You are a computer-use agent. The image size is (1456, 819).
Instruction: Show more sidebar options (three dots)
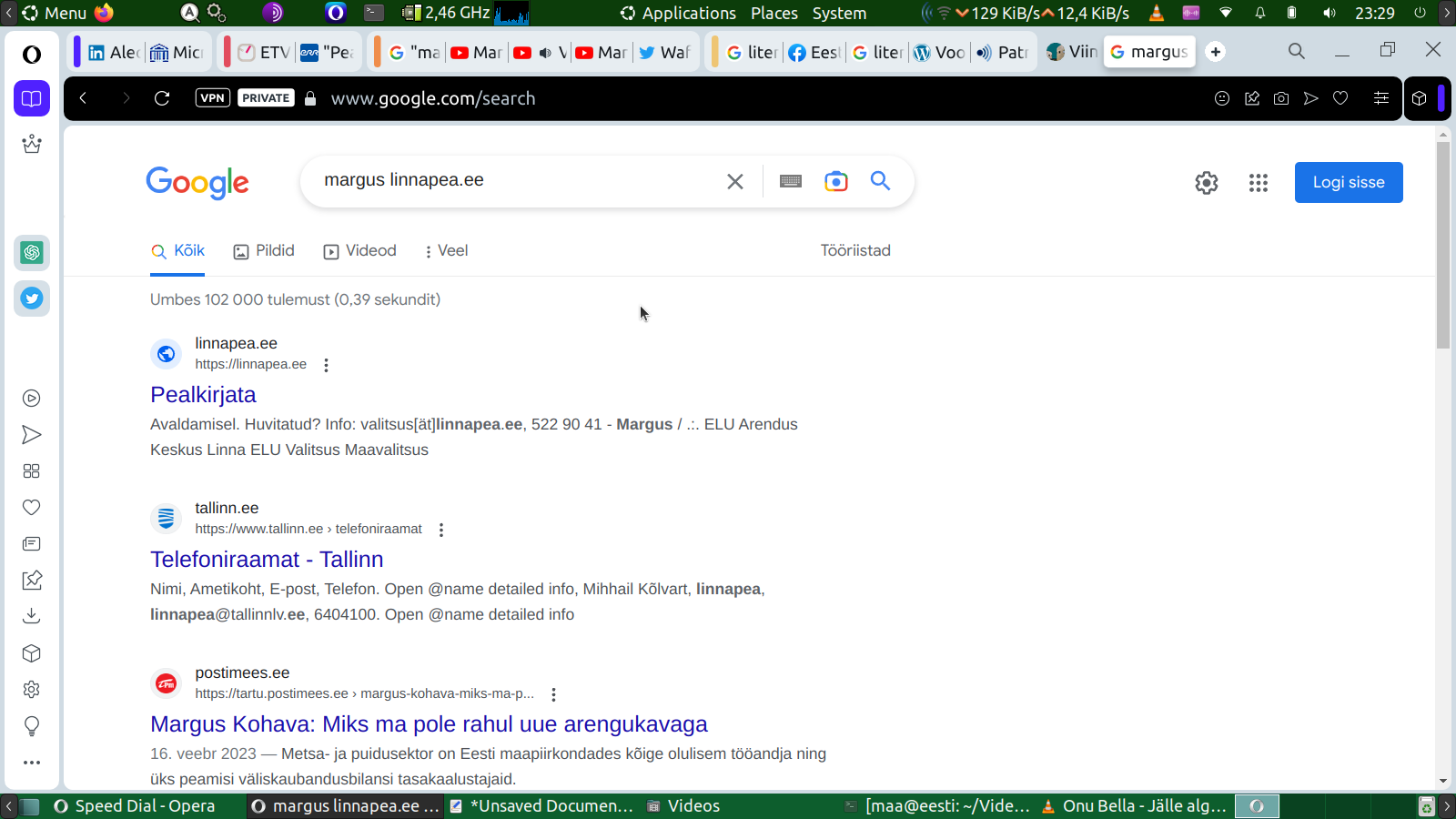click(x=32, y=763)
